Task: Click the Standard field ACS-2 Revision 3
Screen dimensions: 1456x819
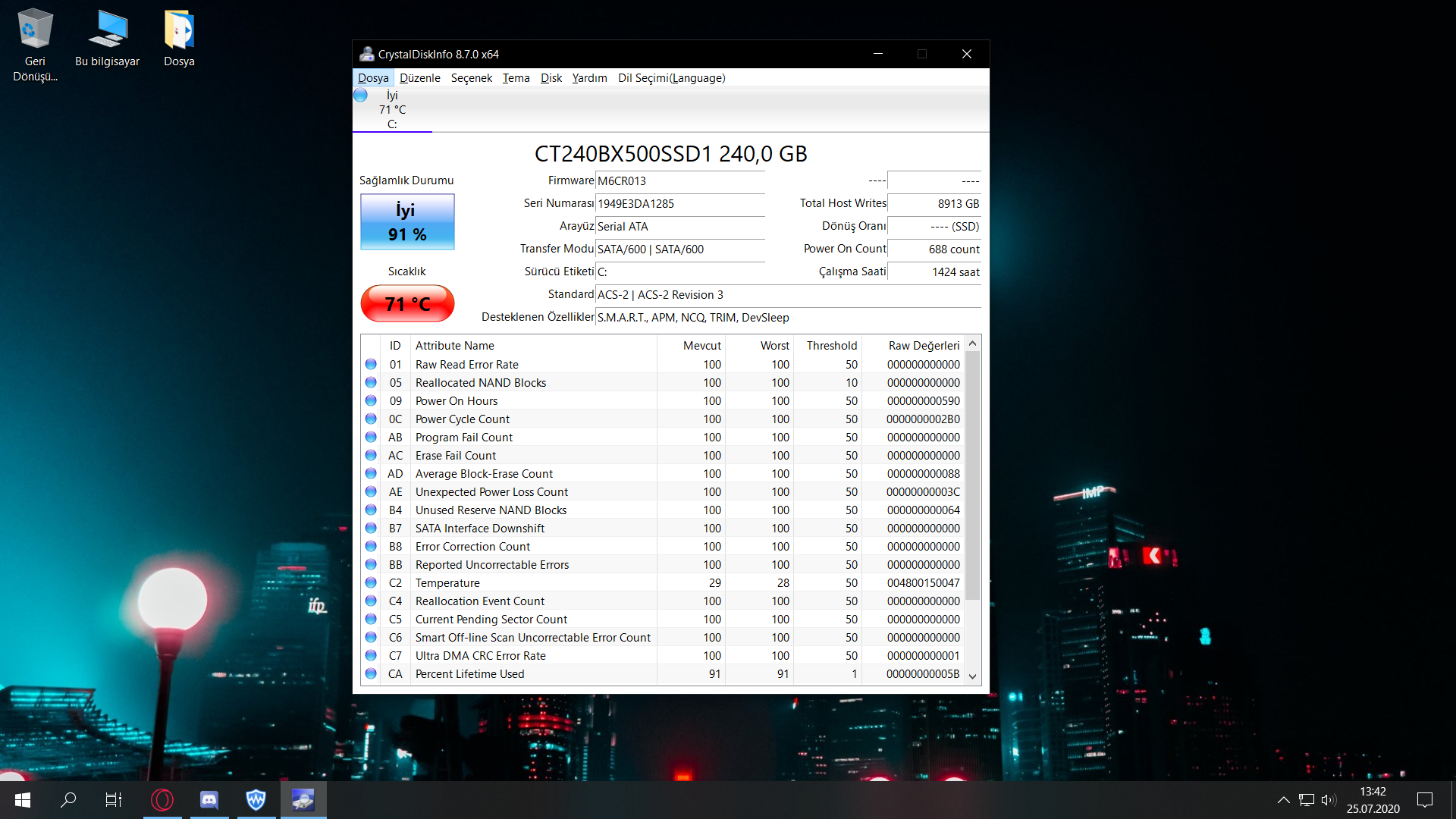Action: (x=789, y=295)
